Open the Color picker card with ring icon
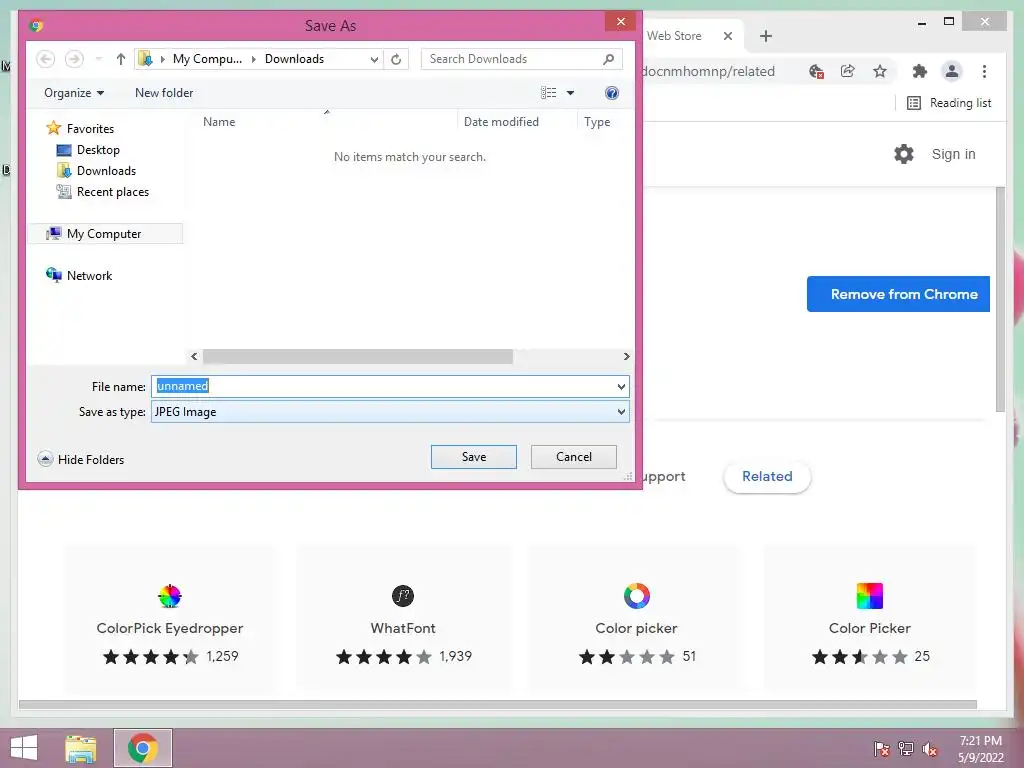The width and height of the screenshot is (1024, 768). click(x=636, y=619)
